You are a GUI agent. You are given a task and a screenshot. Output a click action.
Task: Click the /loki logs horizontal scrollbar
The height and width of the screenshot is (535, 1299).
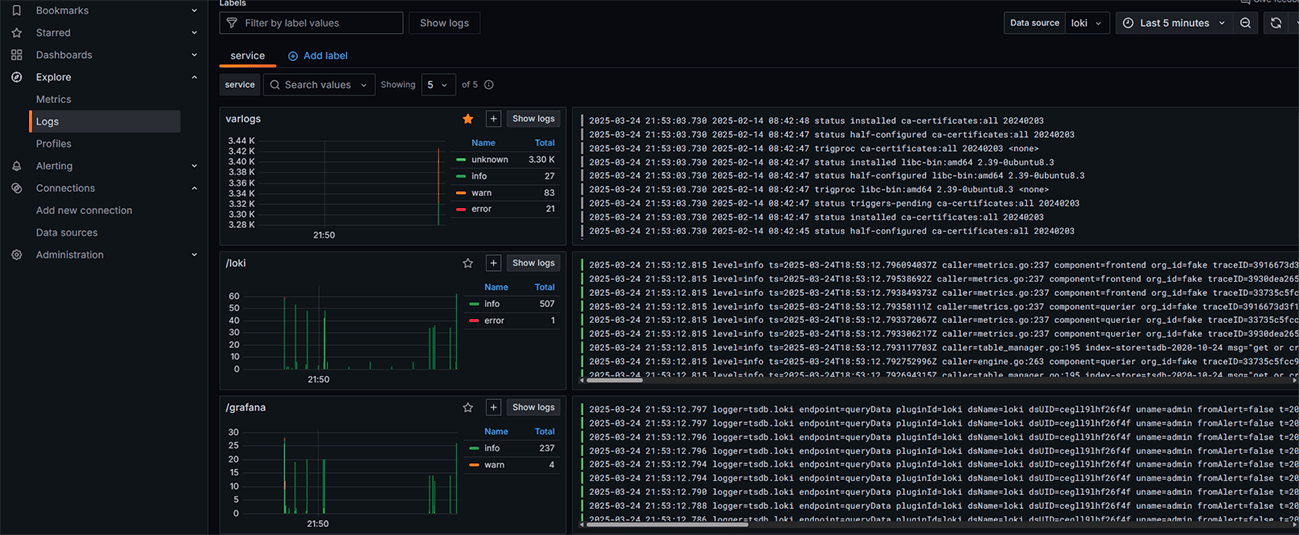click(614, 380)
